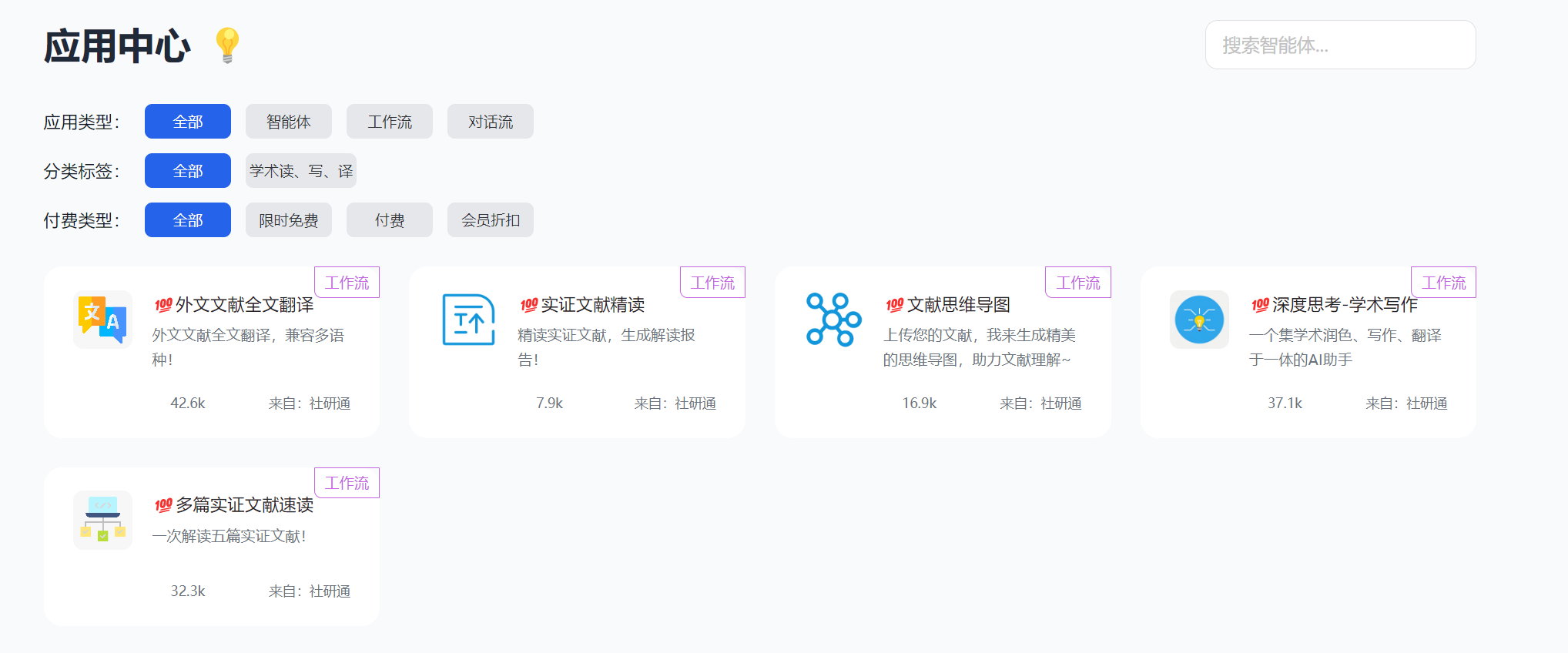Image resolution: width=1568 pixels, height=653 pixels.
Task: Click 来自：社研通 on the 多篇实证文献速读 card
Action: point(310,591)
